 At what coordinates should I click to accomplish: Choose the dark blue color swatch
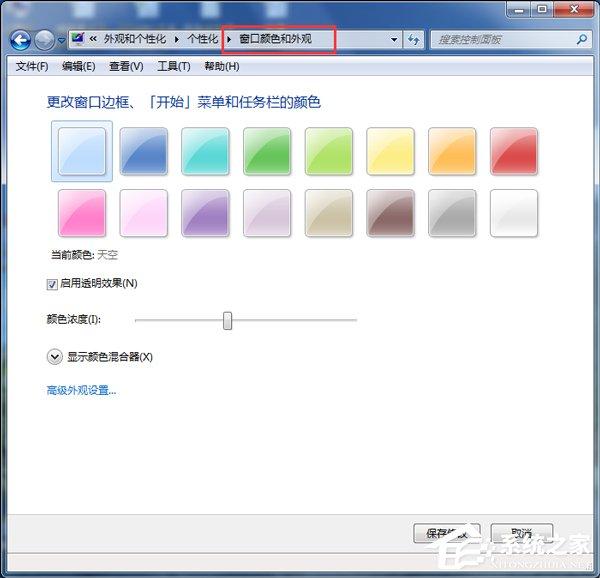pyautogui.click(x=143, y=151)
